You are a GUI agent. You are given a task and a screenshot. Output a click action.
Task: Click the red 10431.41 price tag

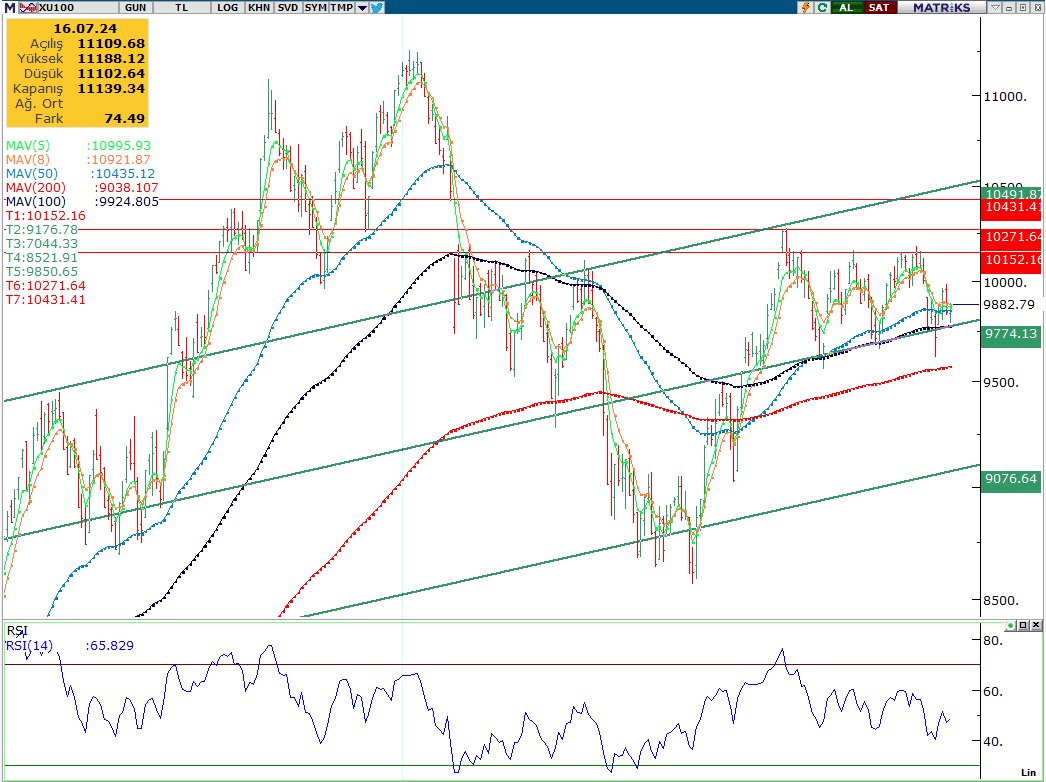pos(1011,210)
